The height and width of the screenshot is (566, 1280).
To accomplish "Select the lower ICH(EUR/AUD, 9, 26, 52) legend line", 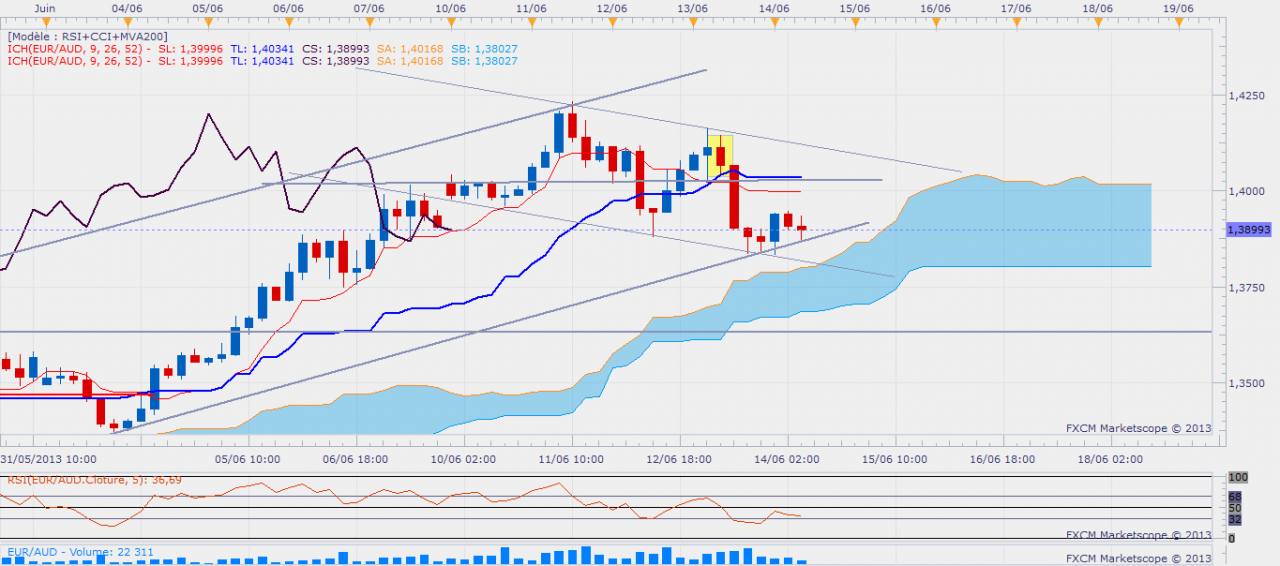I will [262, 61].
